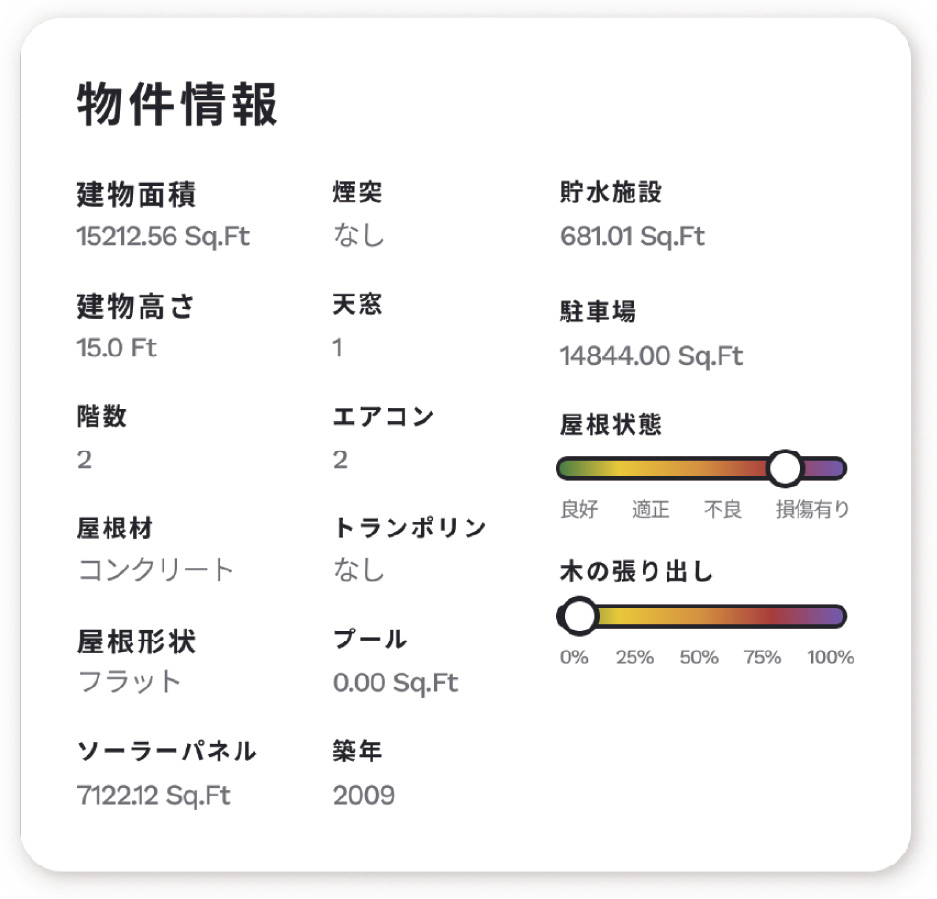Click the 物件情報 heading
Screen dimensions: 937x899
(177, 105)
